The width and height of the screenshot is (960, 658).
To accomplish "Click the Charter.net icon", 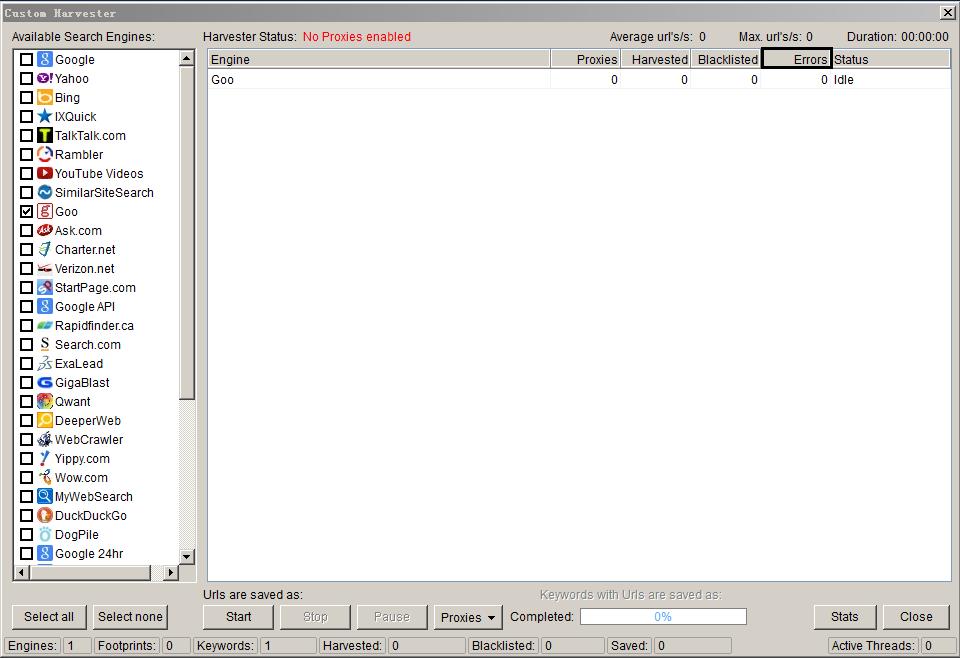I will pos(45,249).
